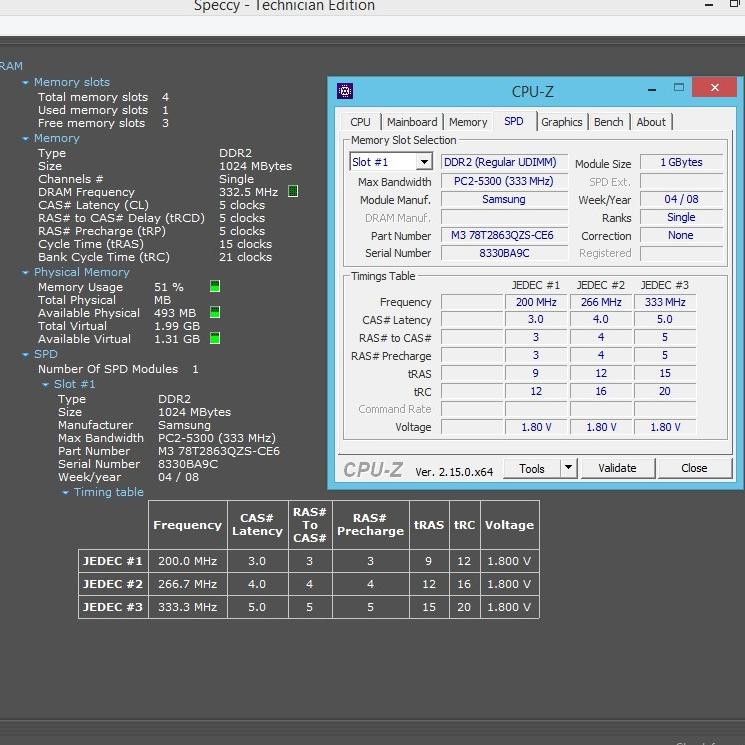
Task: Click the Serial Number field 8330BA9C in CPU-Z
Action: click(504, 253)
